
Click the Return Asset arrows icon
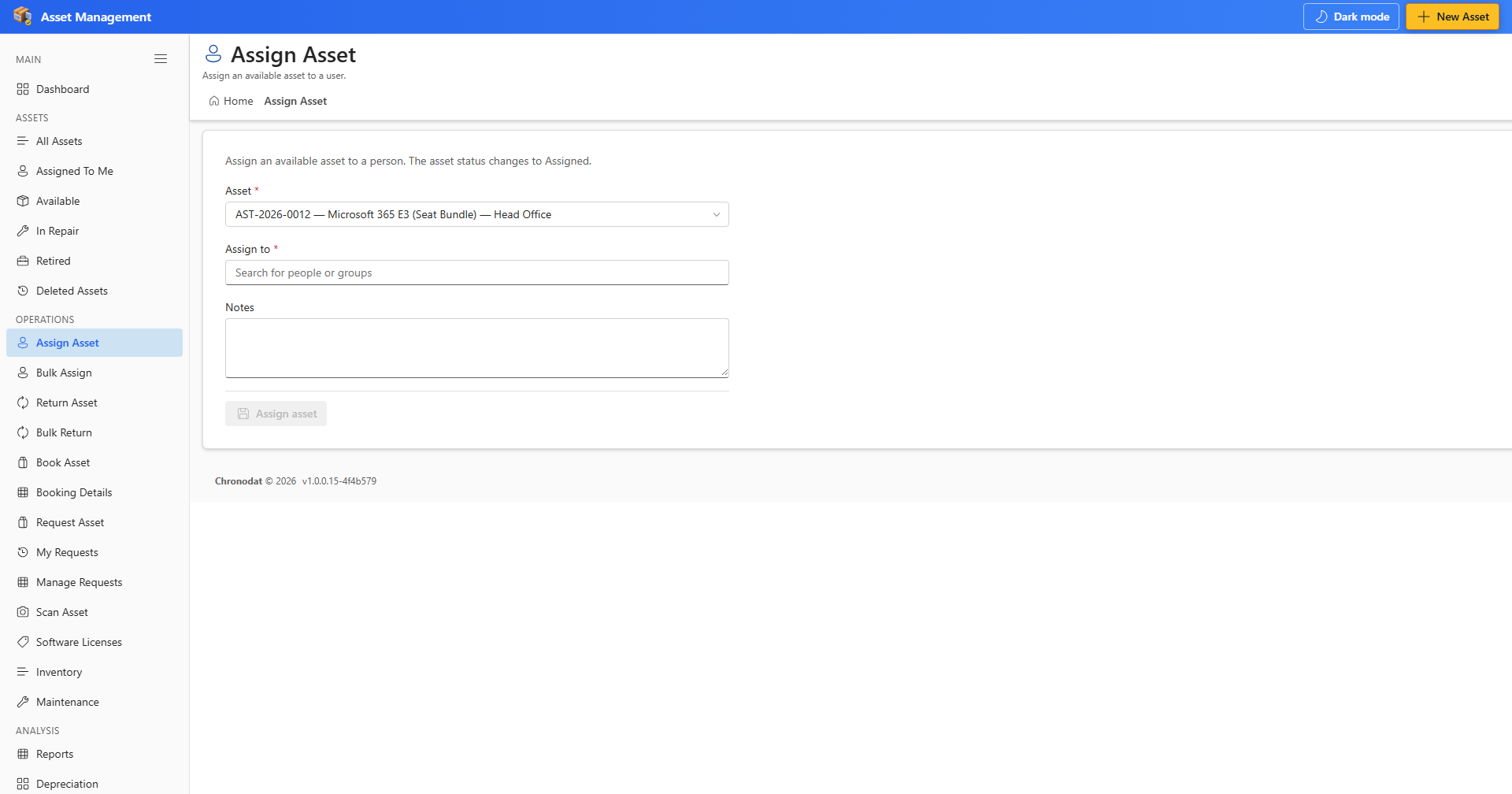tap(23, 403)
